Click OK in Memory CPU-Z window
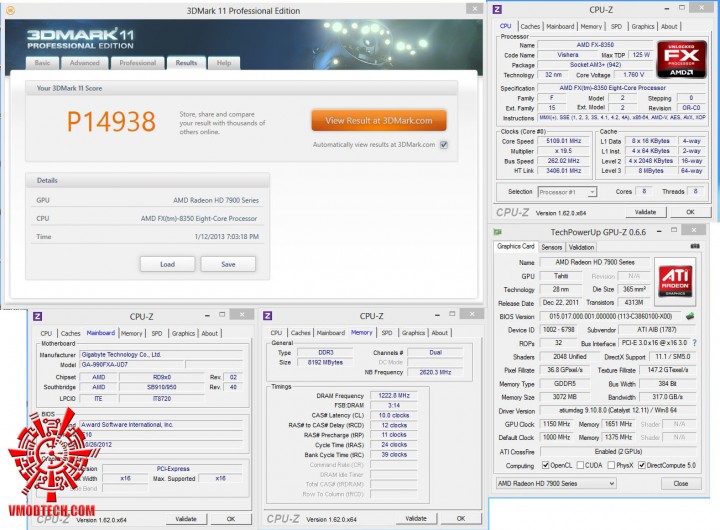Viewport: 720px width, 530px height. point(461,519)
